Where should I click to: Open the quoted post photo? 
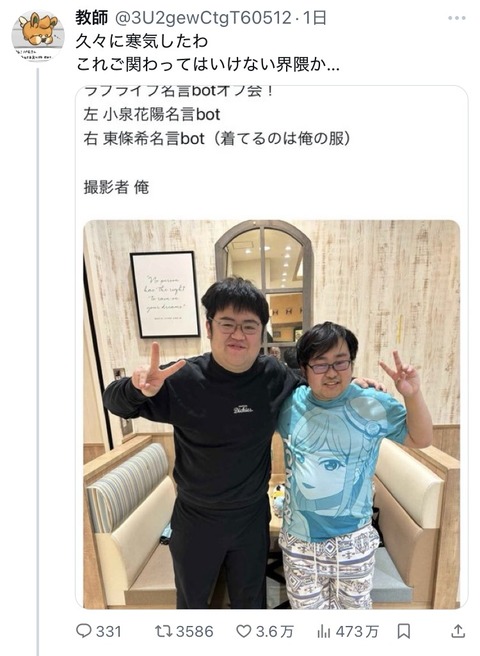(271, 414)
